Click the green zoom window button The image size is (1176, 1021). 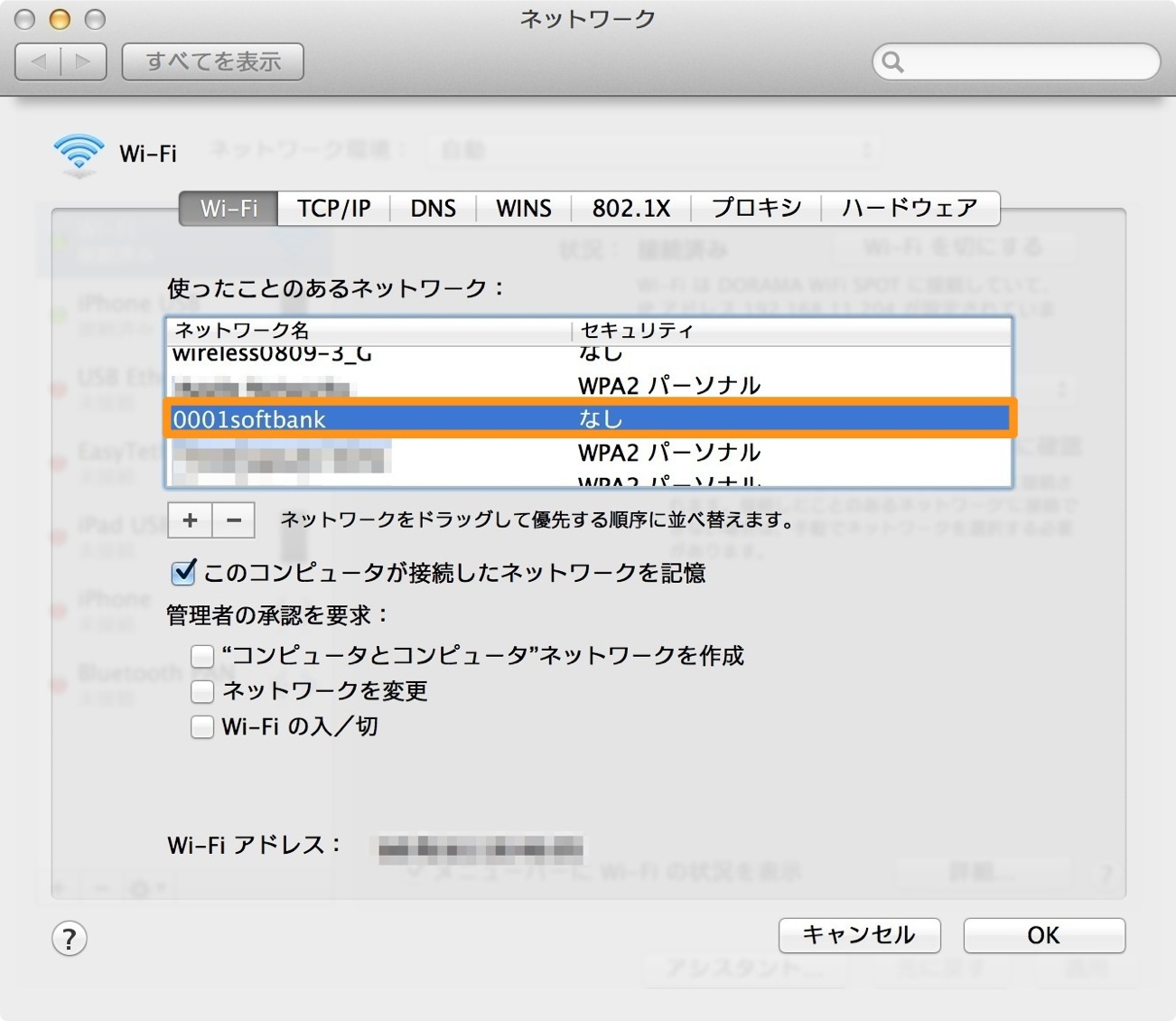94,19
